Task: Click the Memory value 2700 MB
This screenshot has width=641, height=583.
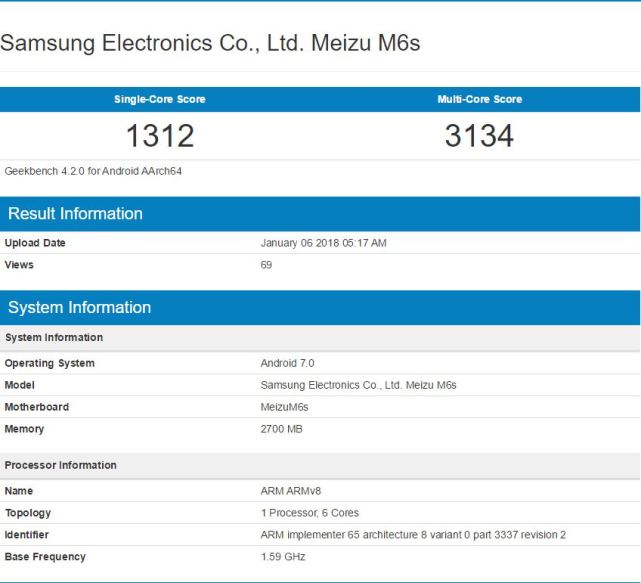Action: point(281,429)
